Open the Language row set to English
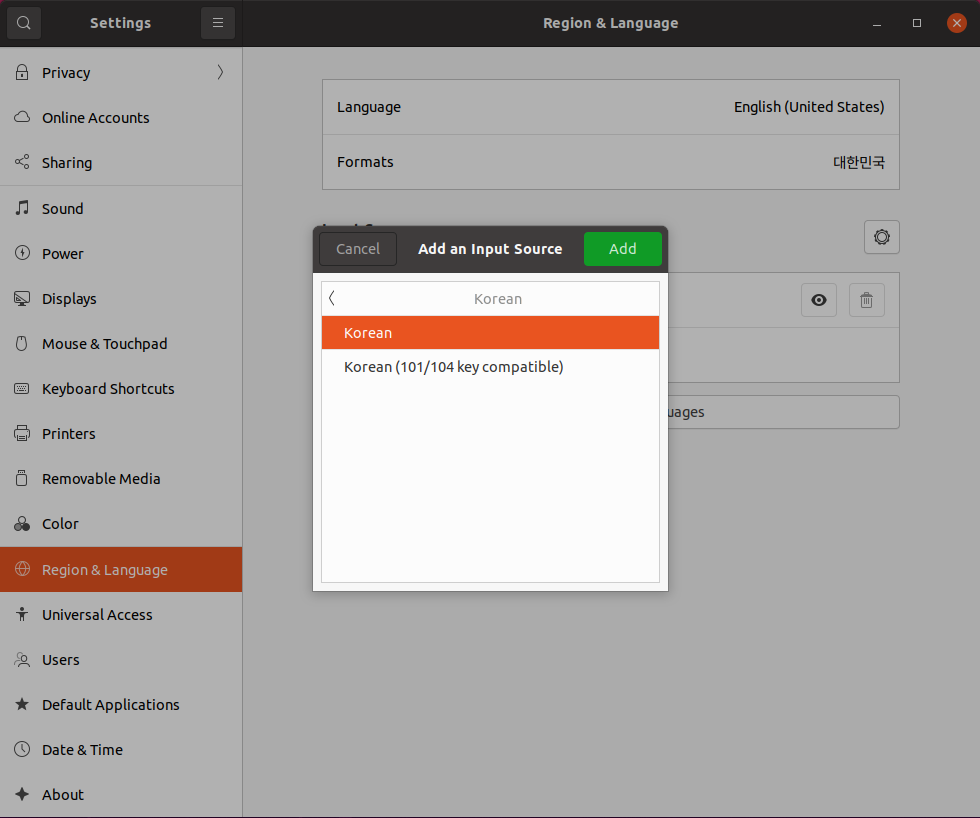 click(x=610, y=107)
